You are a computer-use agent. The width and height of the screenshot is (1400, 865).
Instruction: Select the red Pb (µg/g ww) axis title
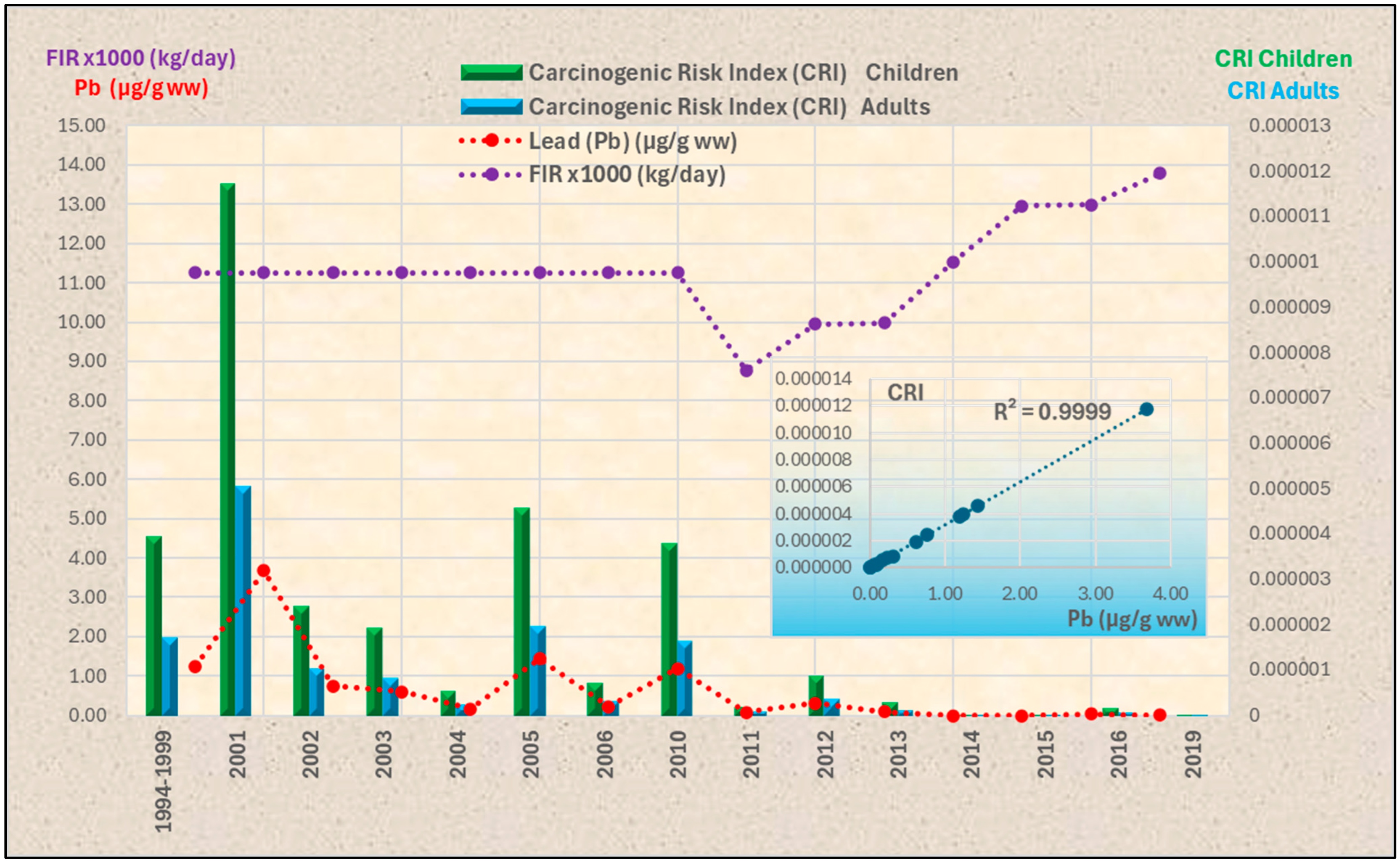click(141, 89)
